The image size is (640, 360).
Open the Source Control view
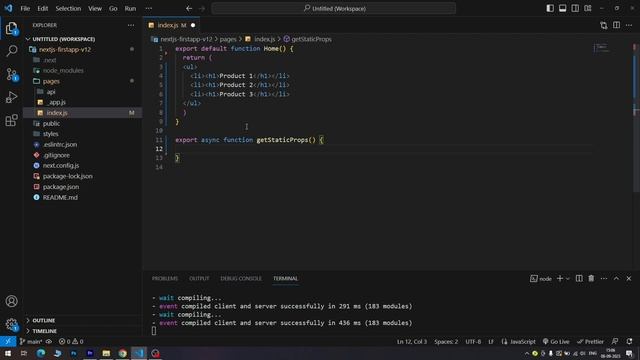point(11,74)
